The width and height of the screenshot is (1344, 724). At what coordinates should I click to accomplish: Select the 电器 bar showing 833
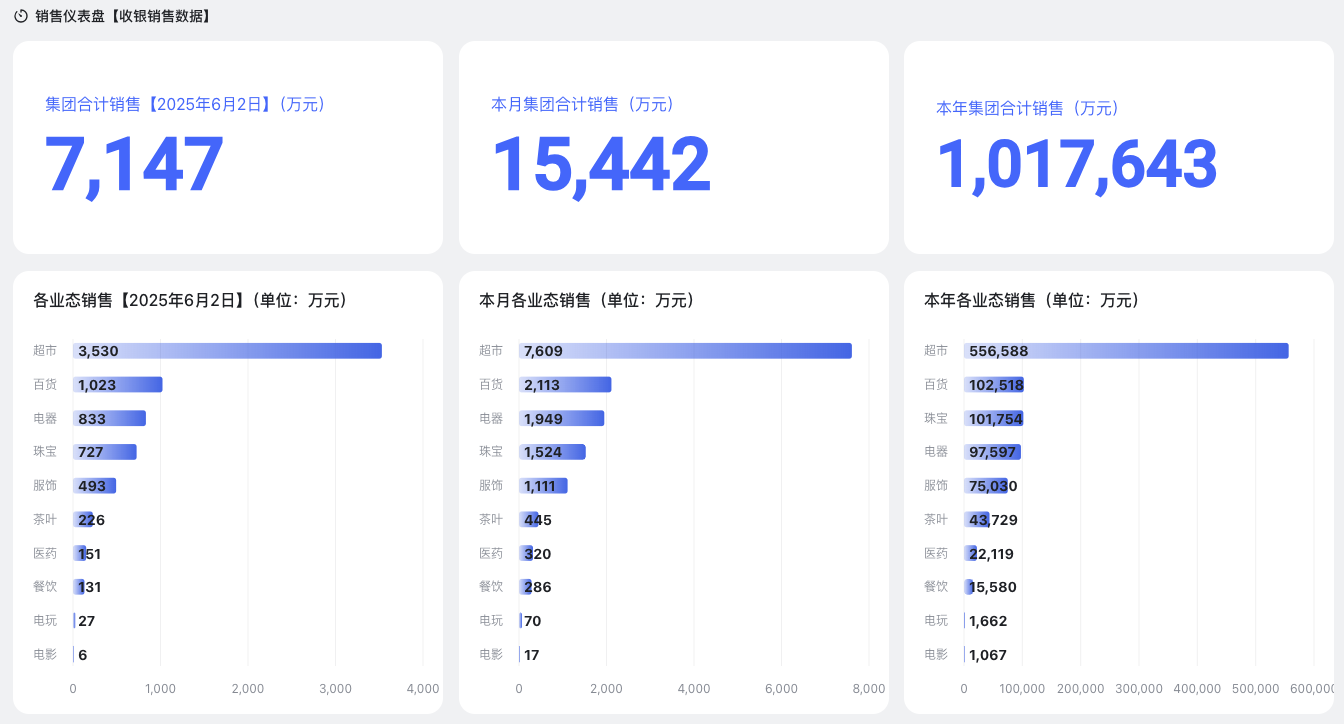110,418
